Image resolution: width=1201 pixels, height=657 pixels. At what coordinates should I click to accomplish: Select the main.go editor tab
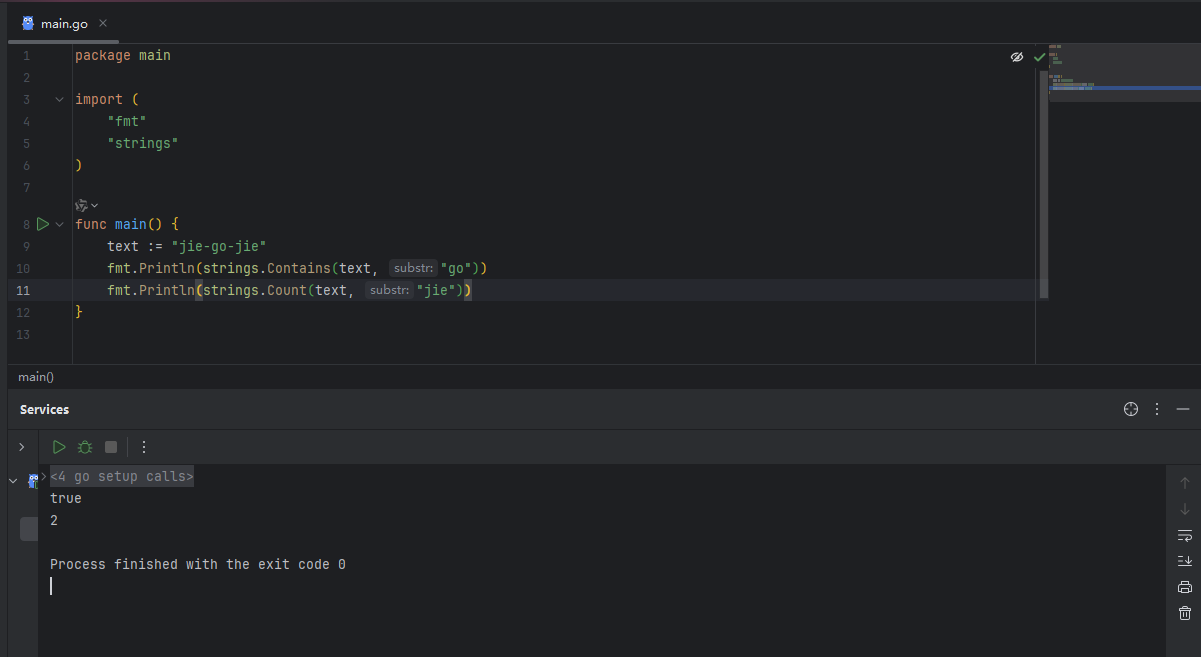point(66,23)
